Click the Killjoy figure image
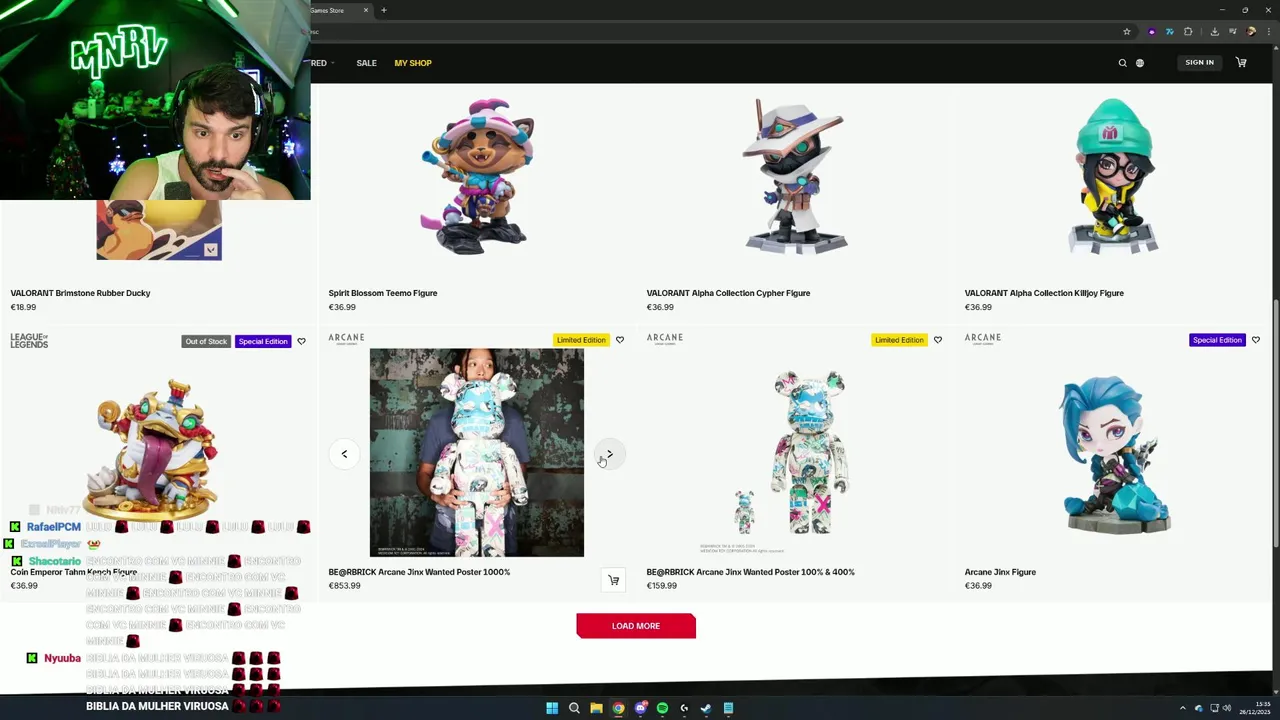The height and width of the screenshot is (720, 1280). click(x=1113, y=176)
